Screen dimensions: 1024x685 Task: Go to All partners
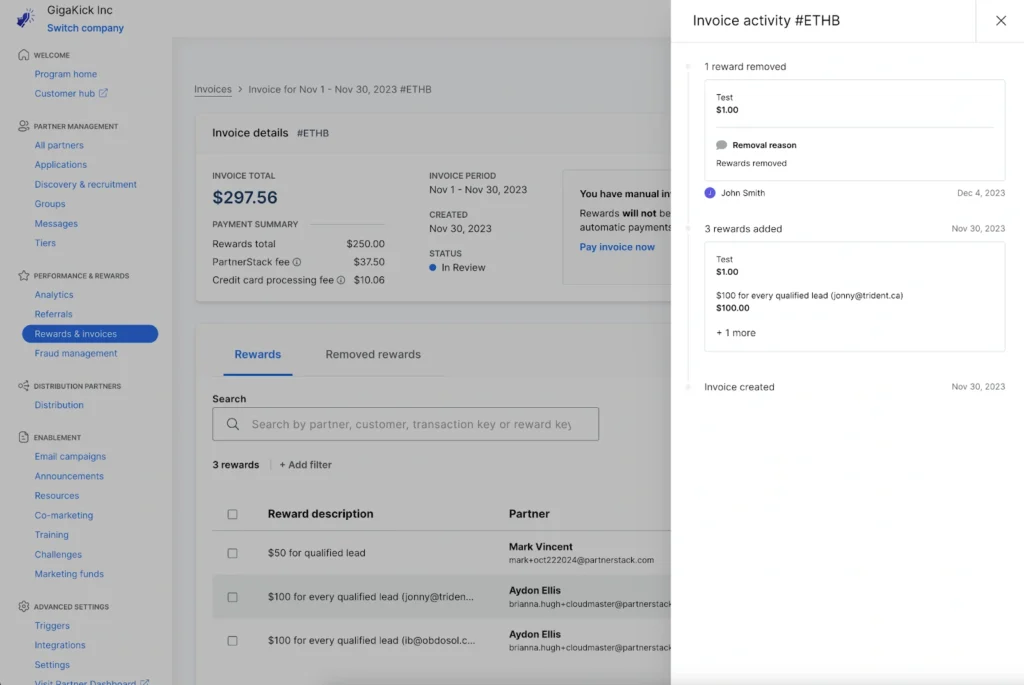tap(59, 145)
